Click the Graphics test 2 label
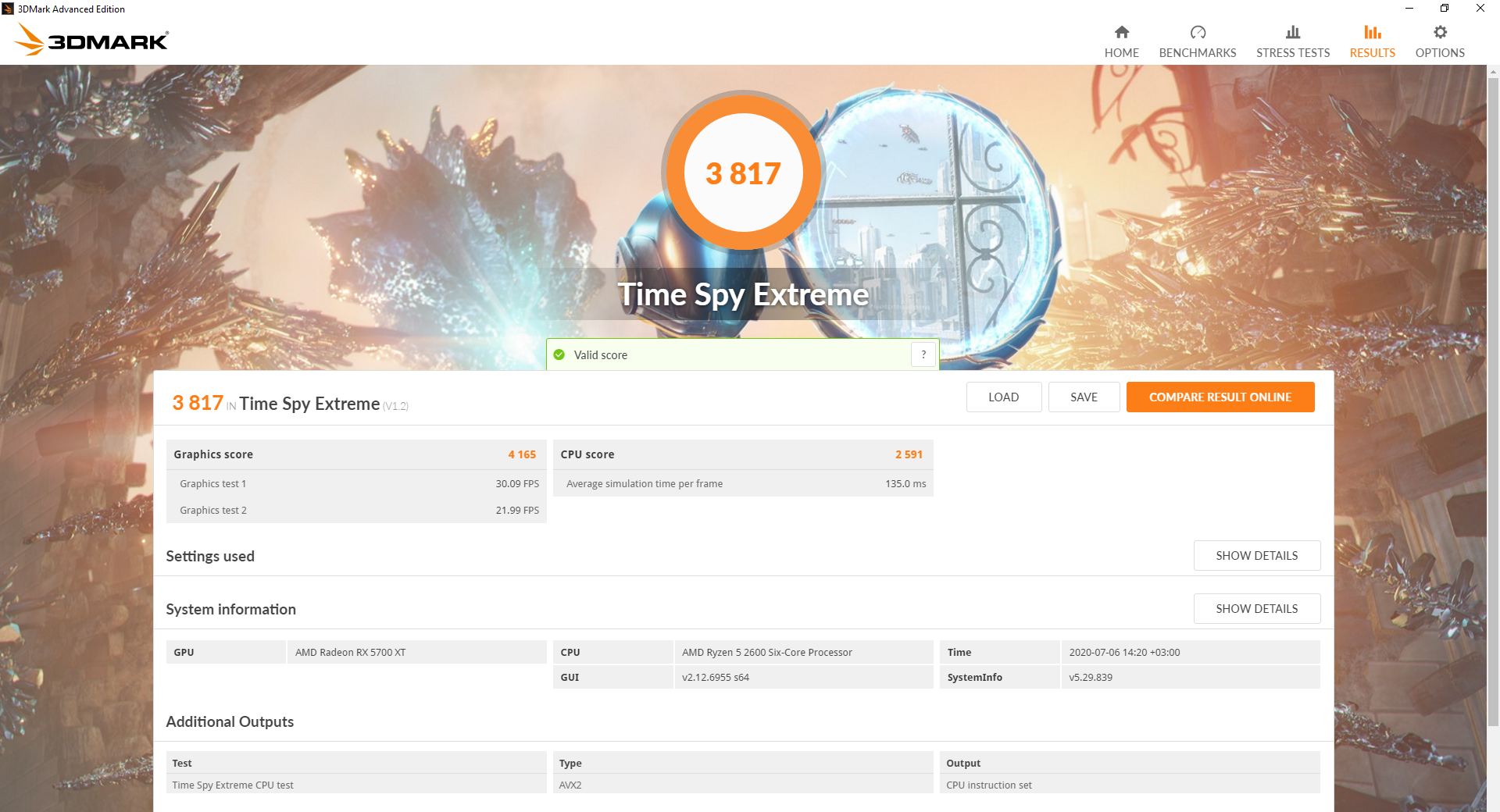Viewport: 1500px width, 812px height. (212, 511)
